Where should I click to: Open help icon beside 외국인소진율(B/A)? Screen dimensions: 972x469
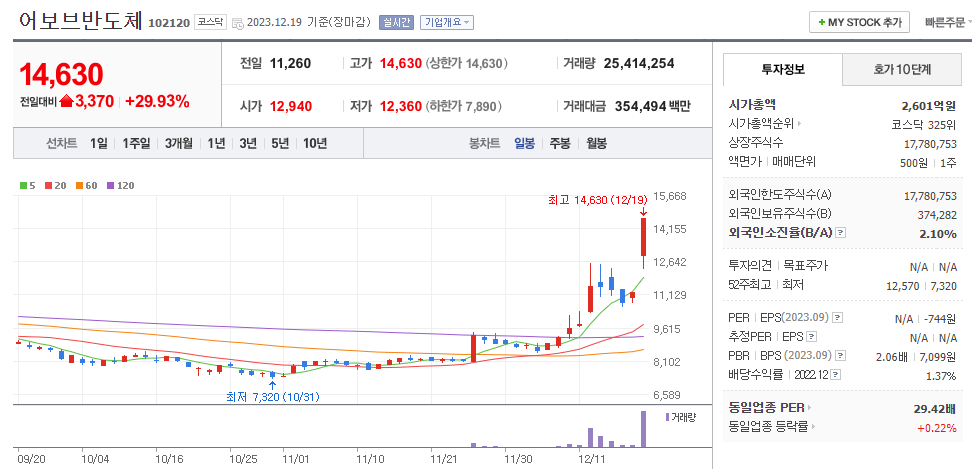point(840,233)
